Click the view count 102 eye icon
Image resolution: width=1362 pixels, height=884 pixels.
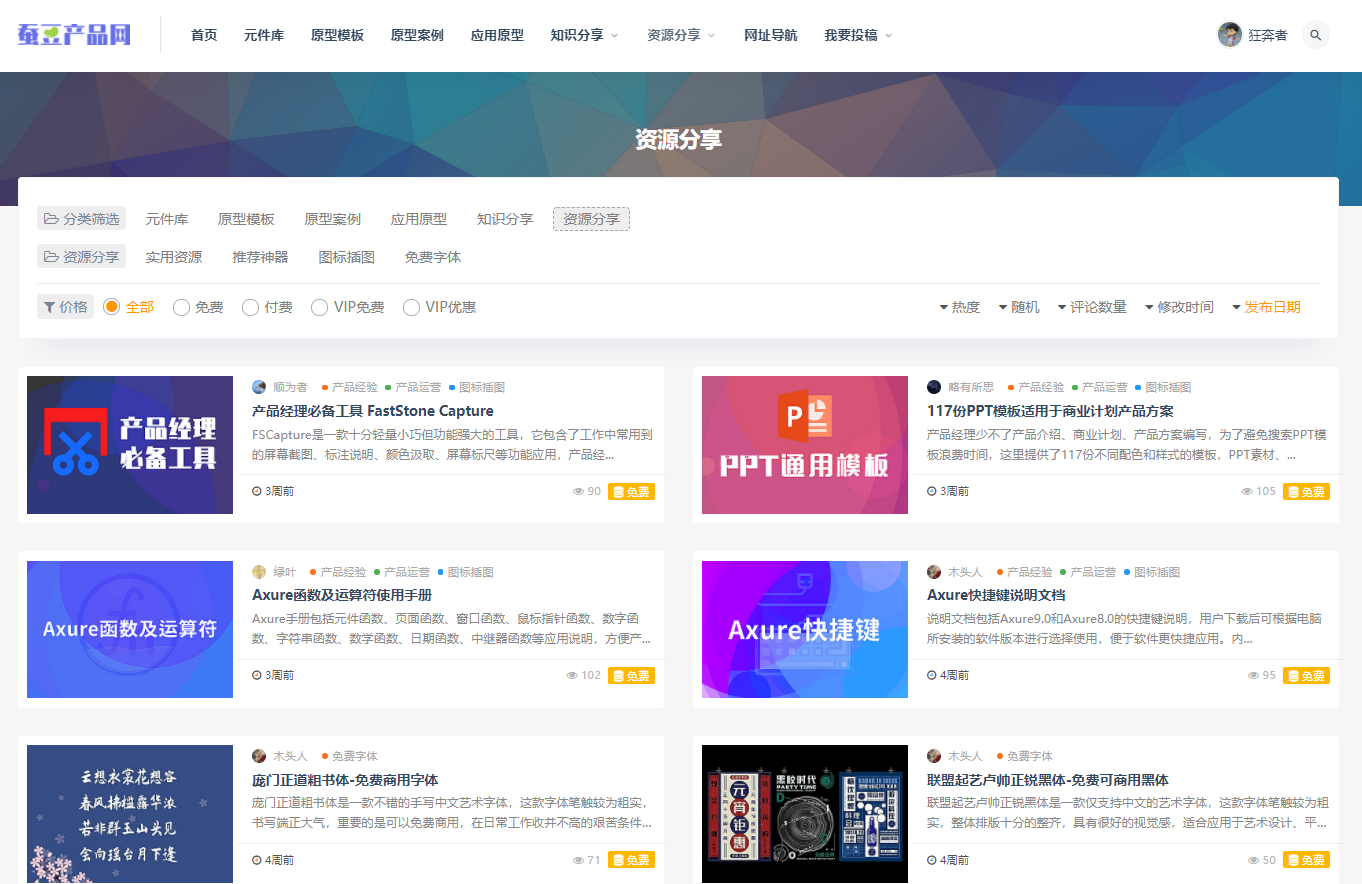pyautogui.click(x=572, y=676)
